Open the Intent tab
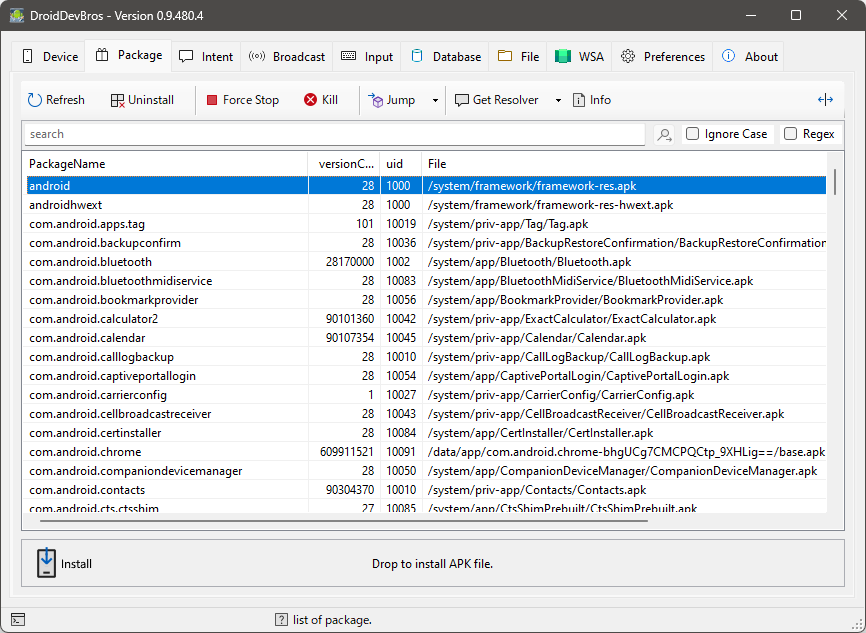Image resolution: width=866 pixels, height=633 pixels. point(206,56)
